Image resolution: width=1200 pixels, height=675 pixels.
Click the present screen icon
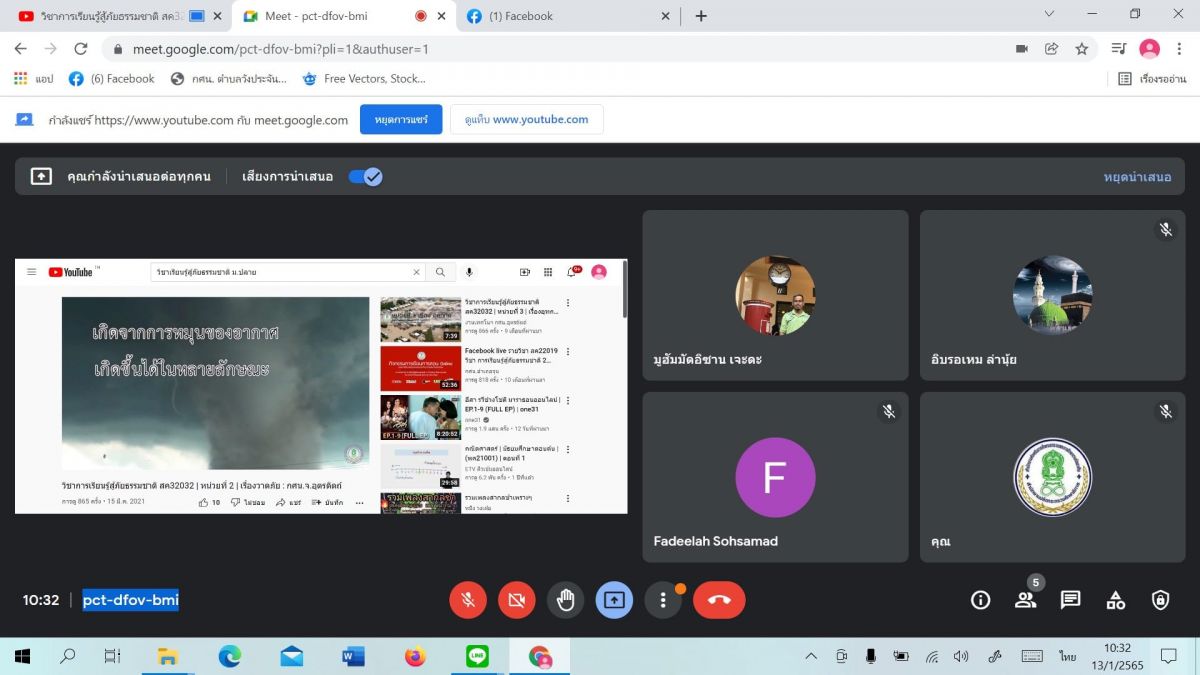[x=614, y=600]
